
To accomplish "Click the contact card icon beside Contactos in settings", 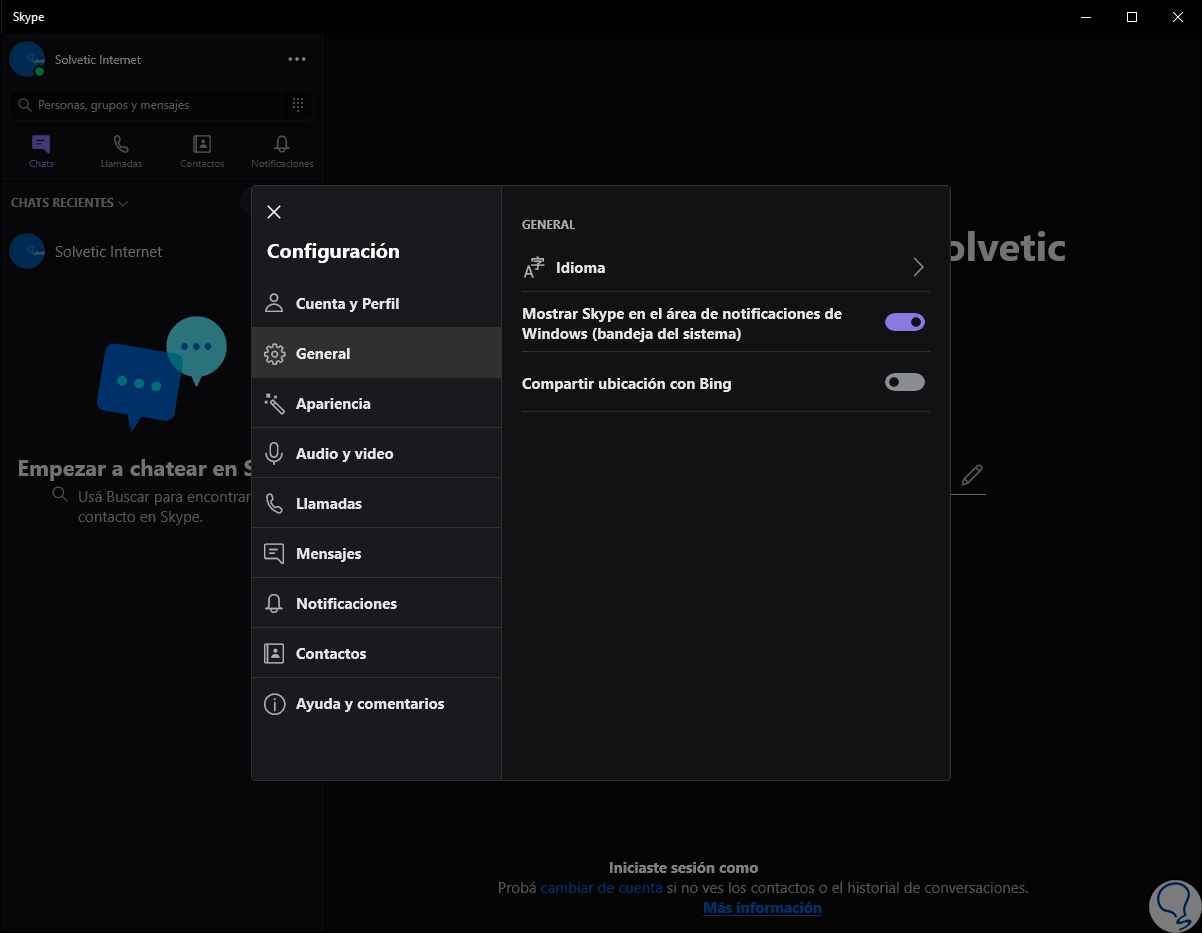I will [274, 653].
